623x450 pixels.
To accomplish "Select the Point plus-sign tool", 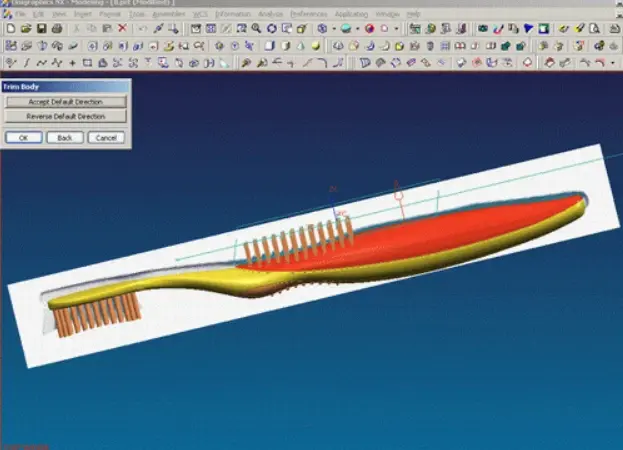I will tap(72, 63).
